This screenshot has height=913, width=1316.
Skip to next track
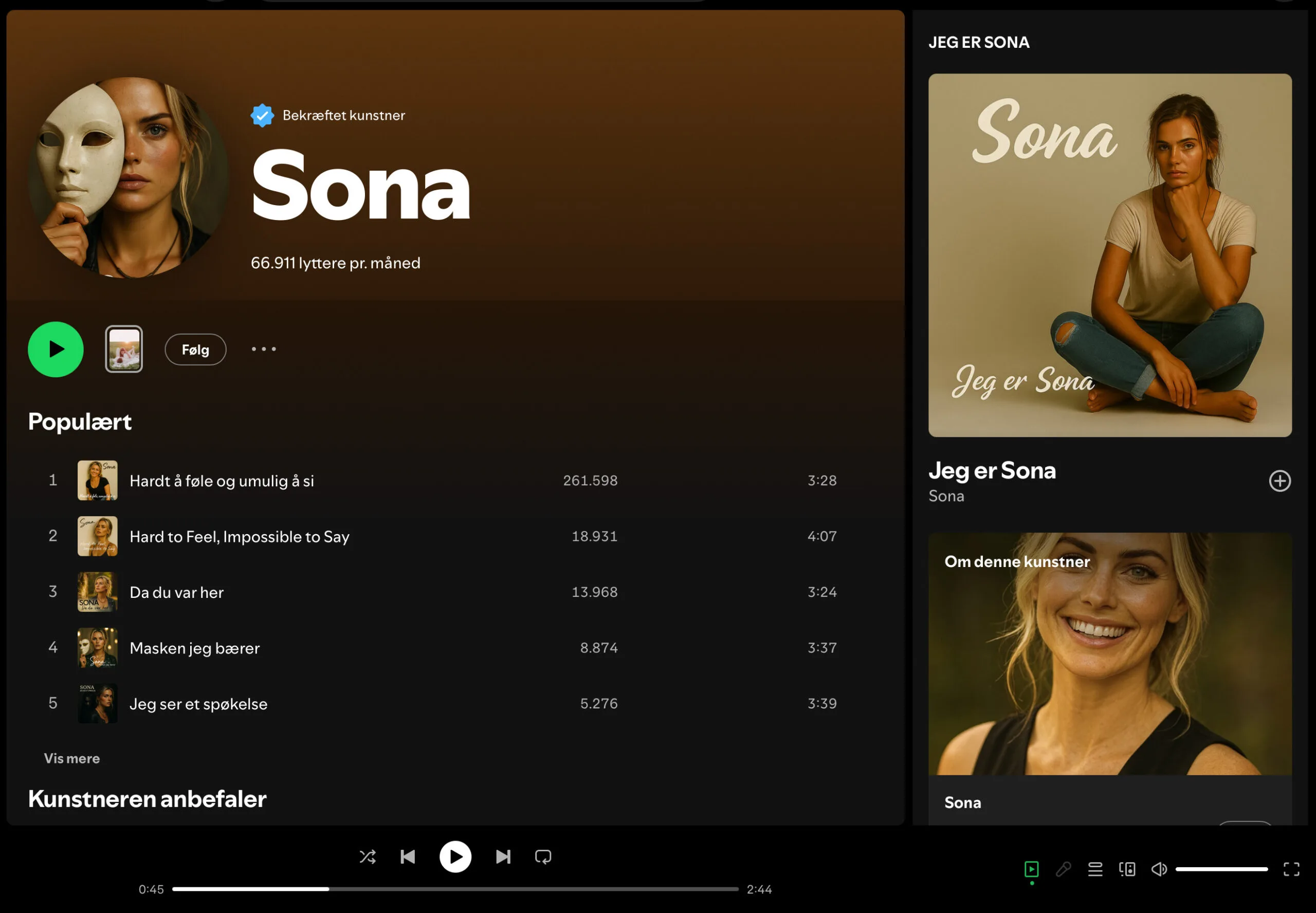pos(503,856)
